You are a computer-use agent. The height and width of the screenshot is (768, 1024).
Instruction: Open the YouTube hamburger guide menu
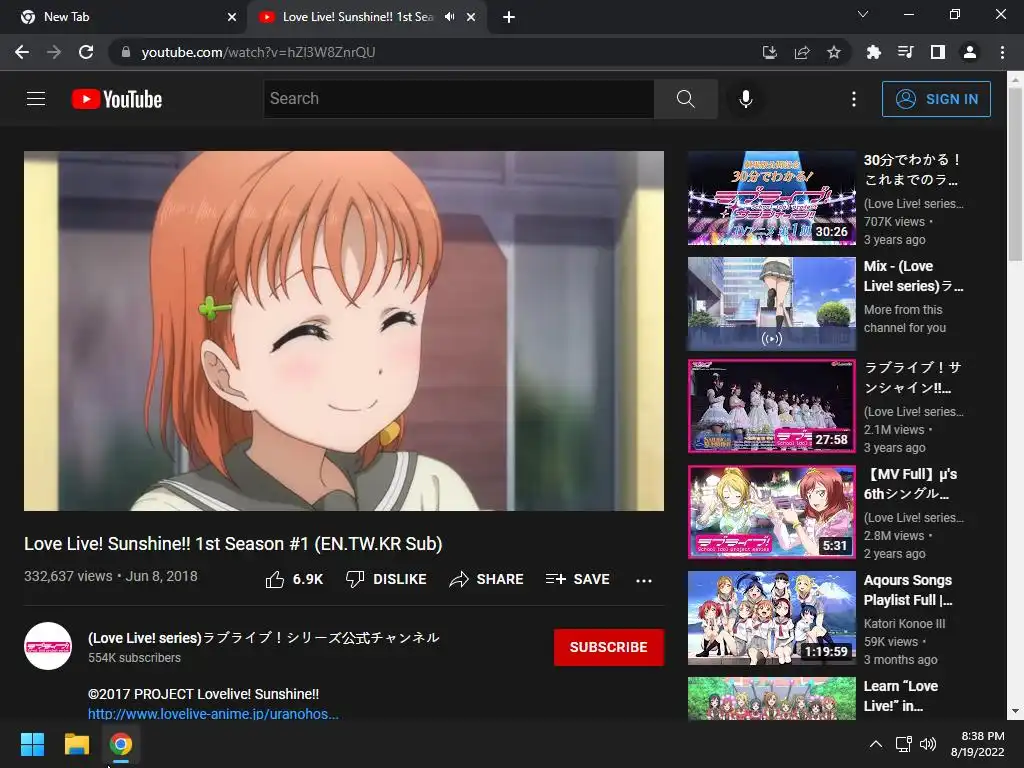36,99
